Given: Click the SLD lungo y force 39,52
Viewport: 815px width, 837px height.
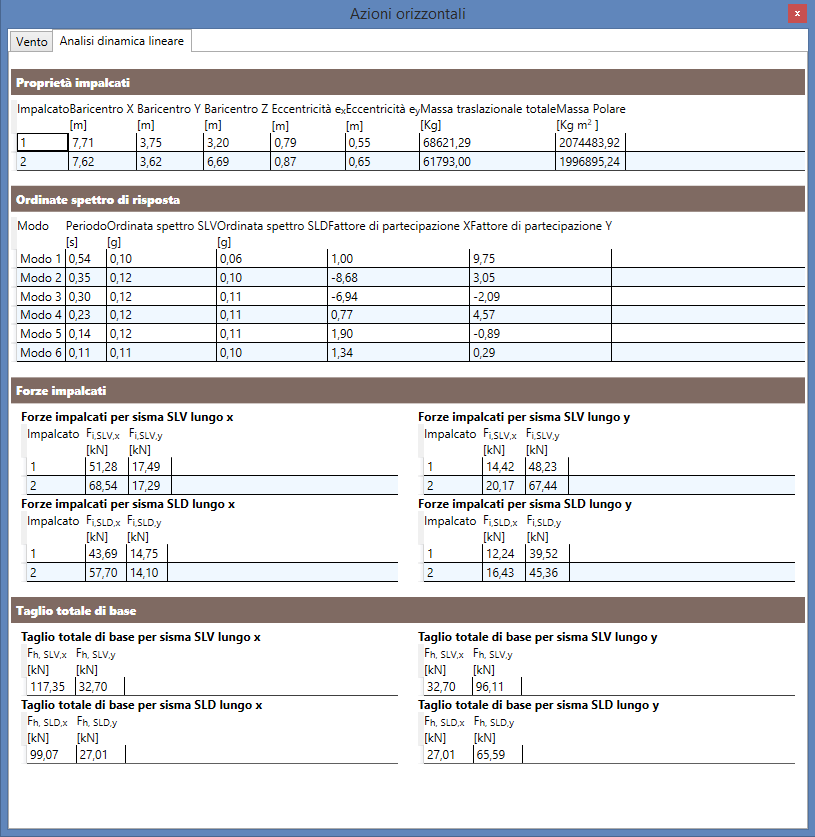Looking at the screenshot, I should (x=547, y=554).
